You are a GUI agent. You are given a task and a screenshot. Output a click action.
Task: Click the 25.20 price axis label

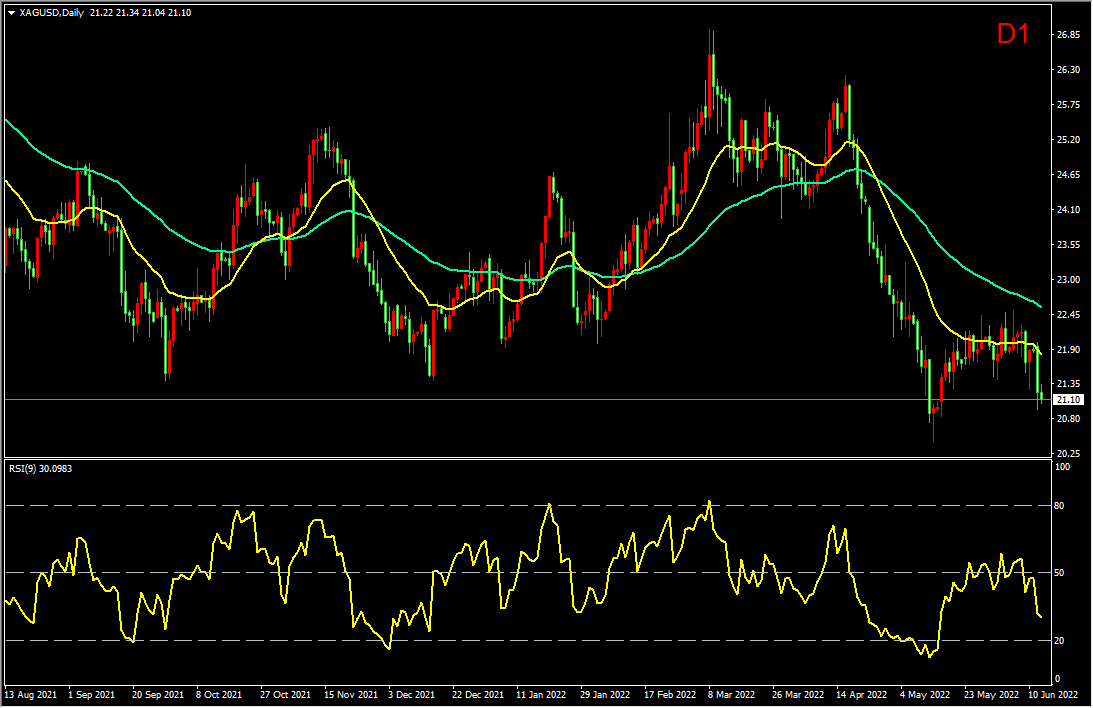tap(1069, 140)
